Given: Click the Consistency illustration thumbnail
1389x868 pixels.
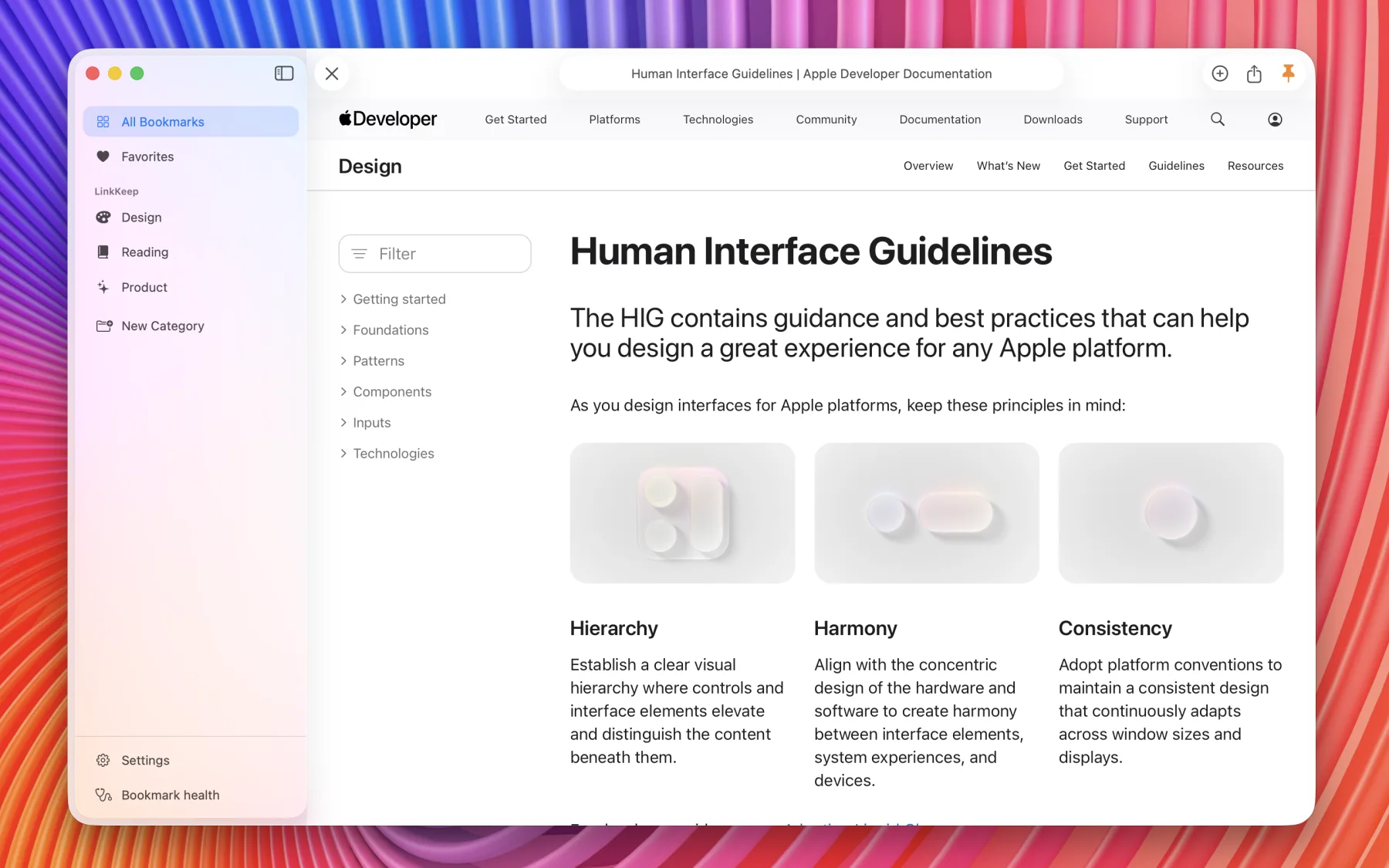Looking at the screenshot, I should click(1171, 513).
